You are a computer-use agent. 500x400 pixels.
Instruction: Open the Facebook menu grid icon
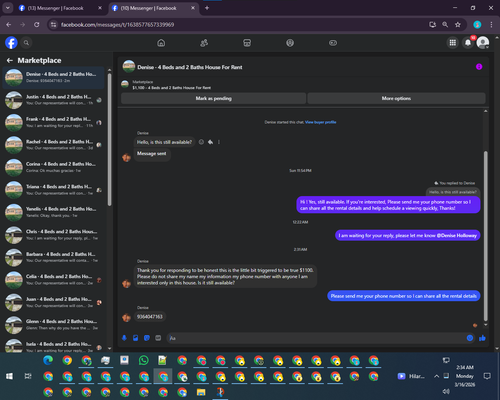click(453, 43)
